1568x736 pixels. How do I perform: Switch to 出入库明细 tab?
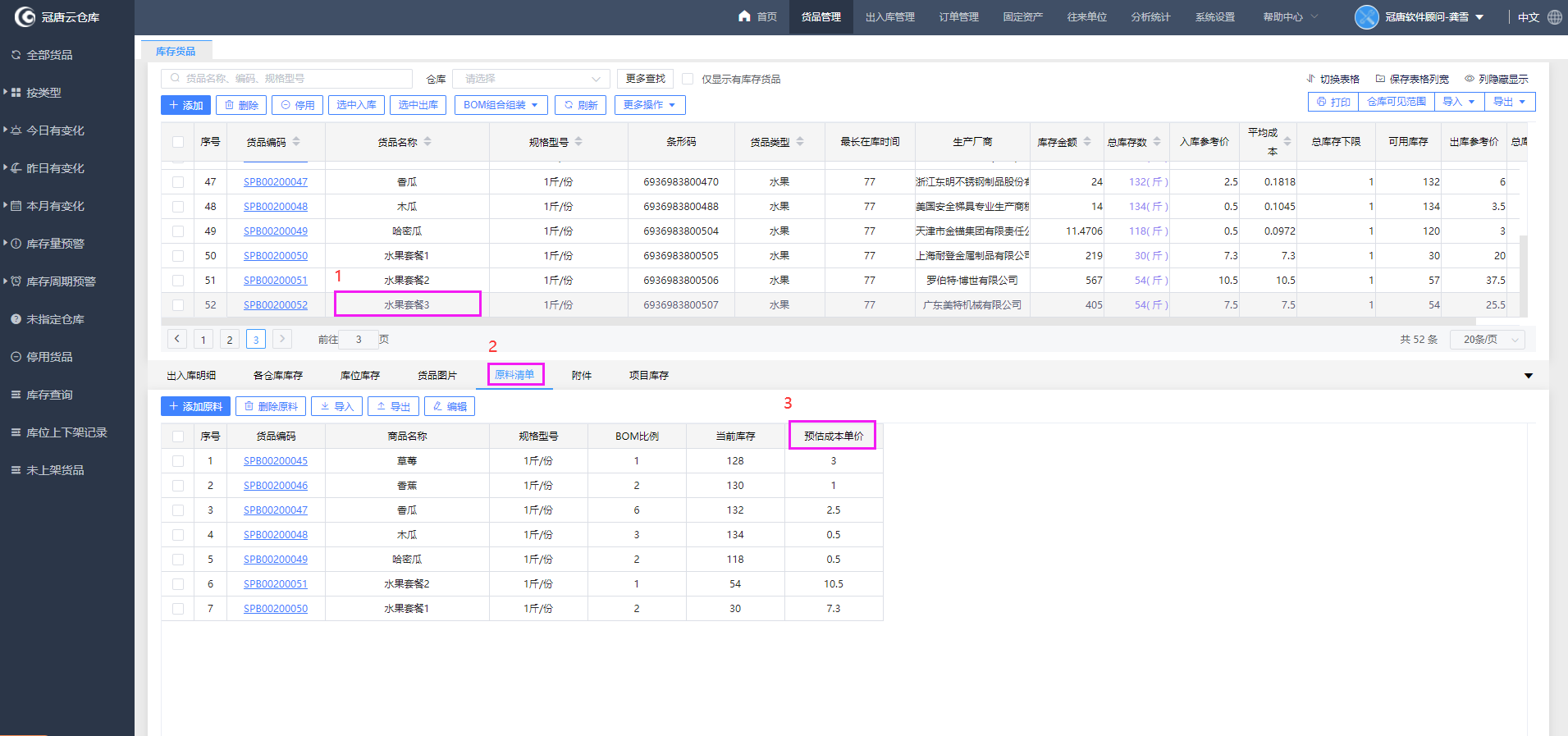(x=191, y=376)
